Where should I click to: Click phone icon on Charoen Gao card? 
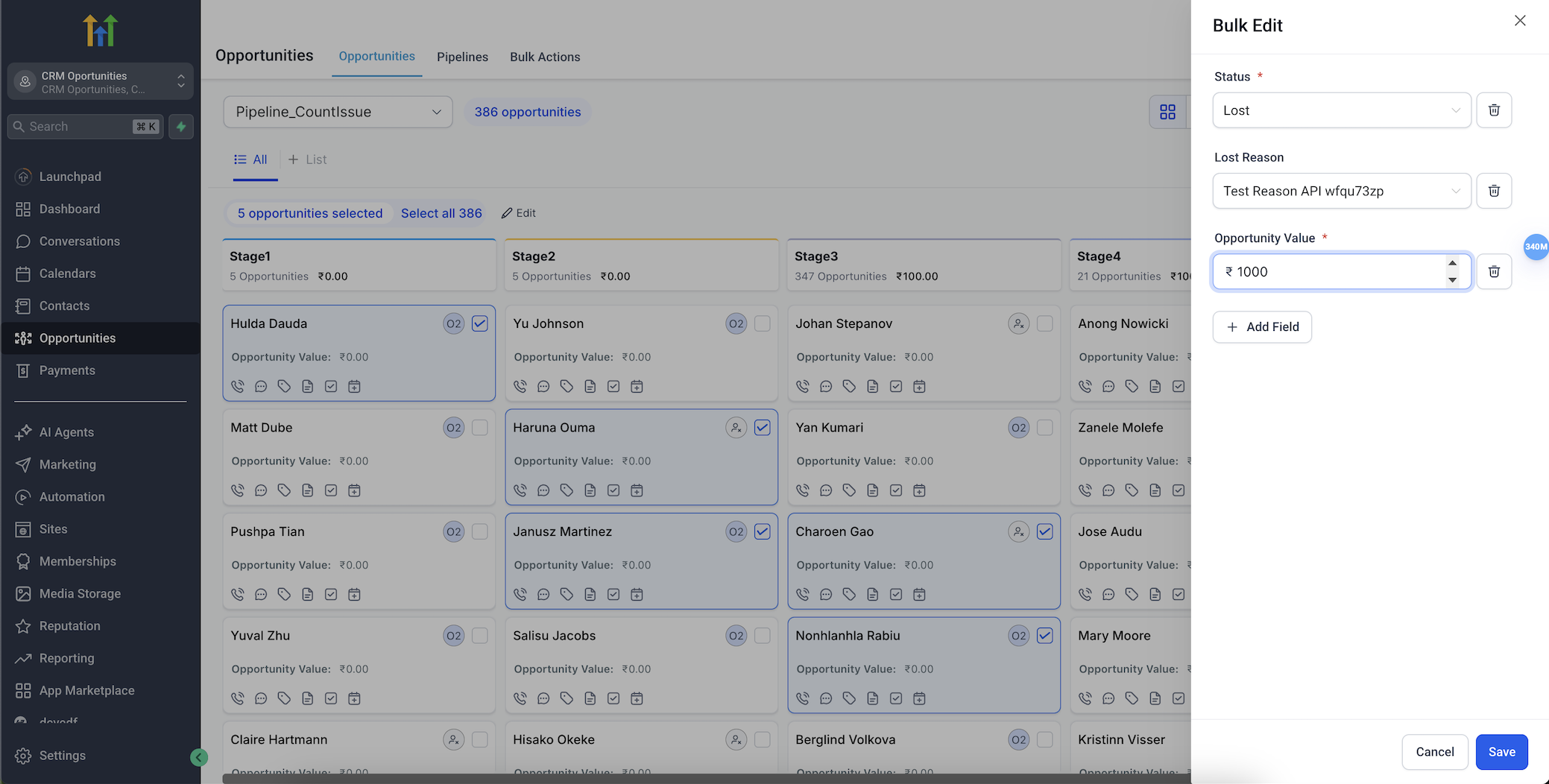pos(803,594)
